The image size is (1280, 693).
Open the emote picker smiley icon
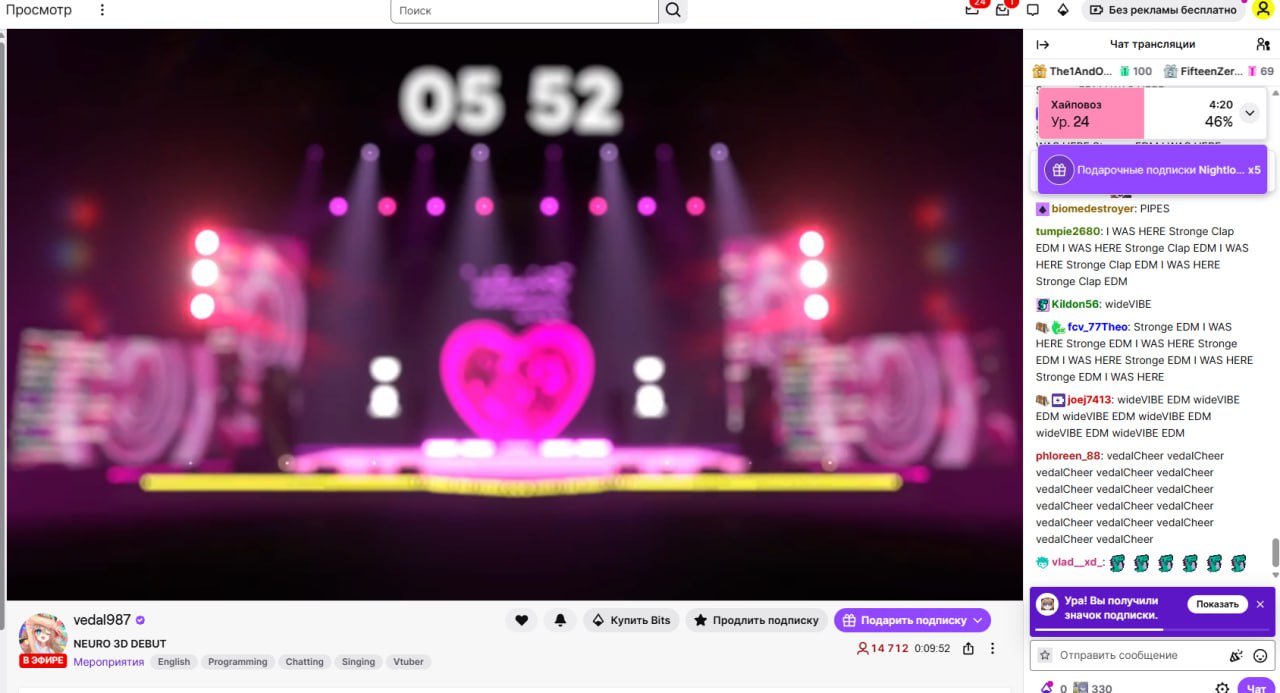(x=1259, y=655)
